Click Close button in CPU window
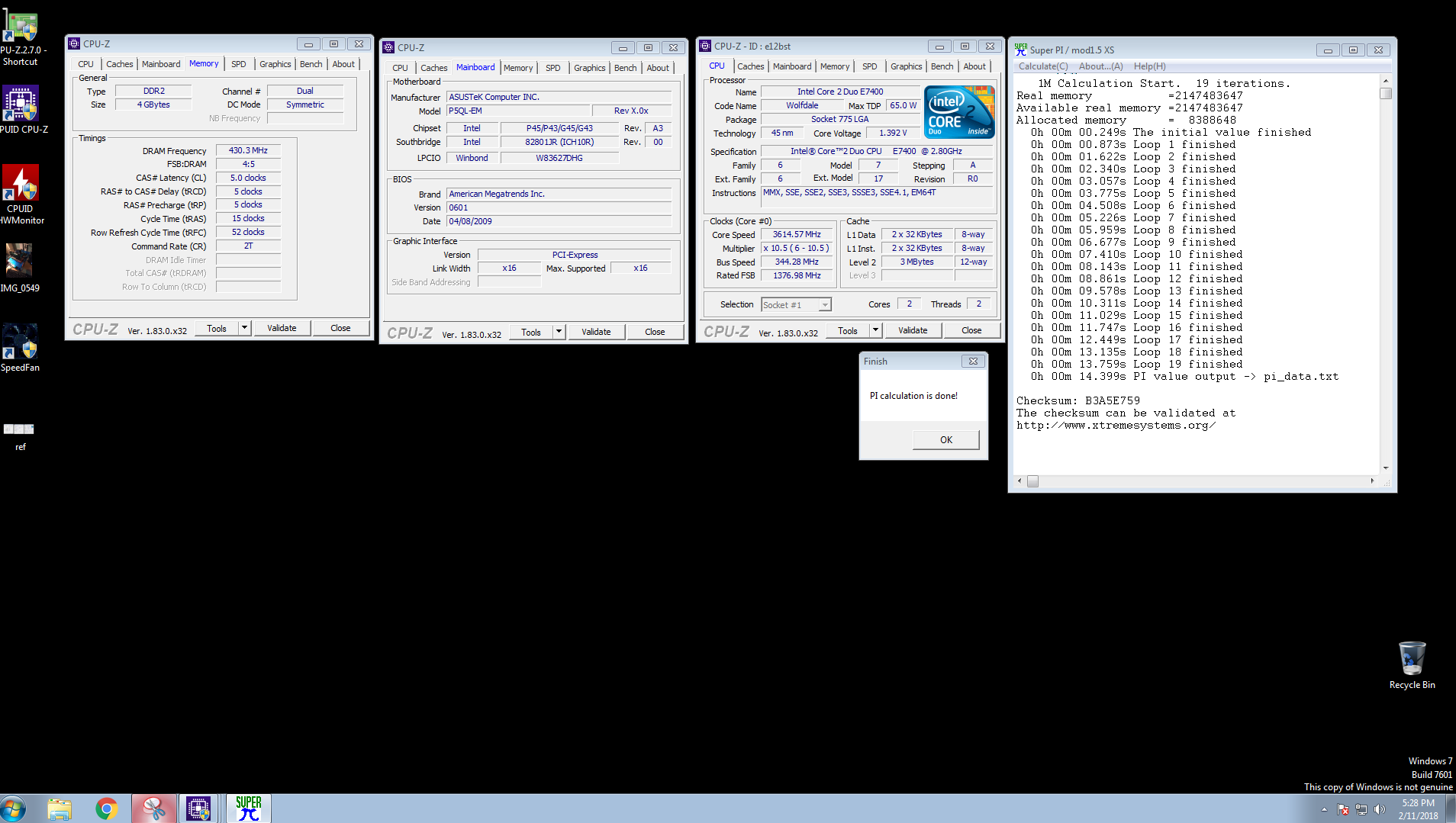 click(971, 330)
